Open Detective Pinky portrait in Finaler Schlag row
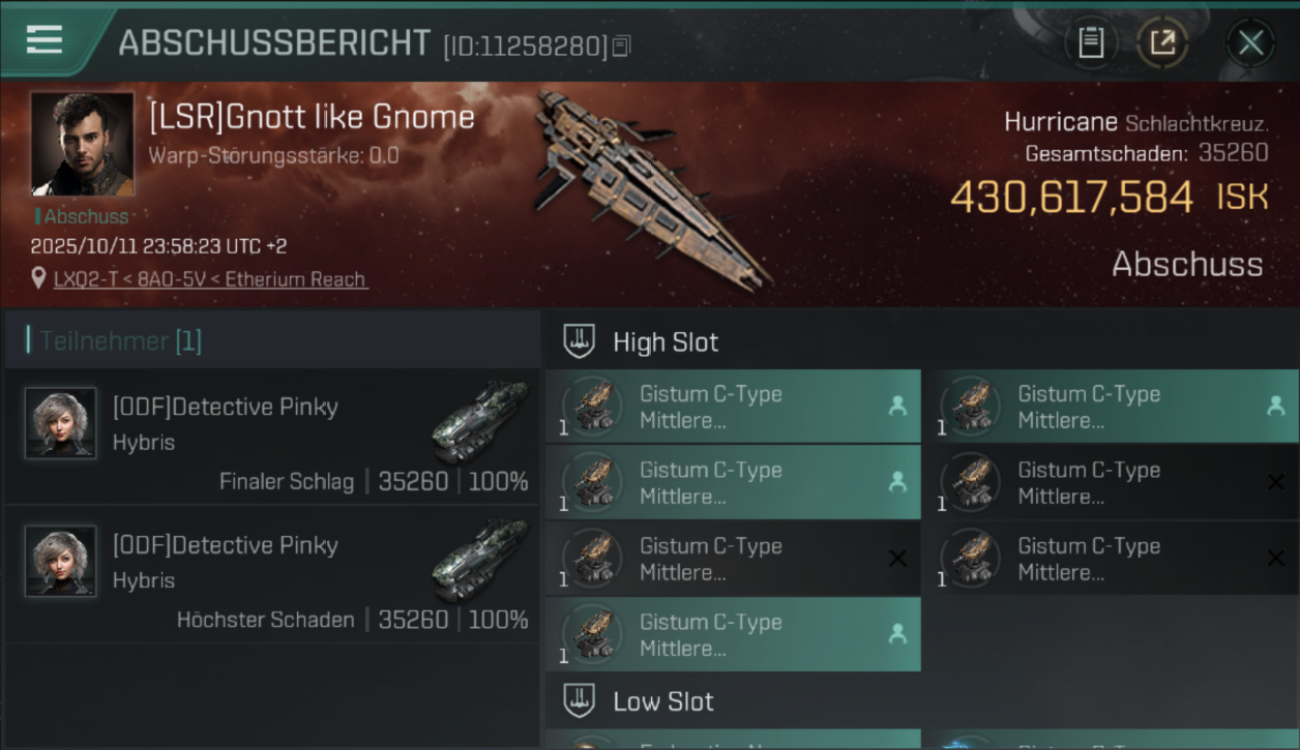Image resolution: width=1300 pixels, height=750 pixels. (x=61, y=423)
